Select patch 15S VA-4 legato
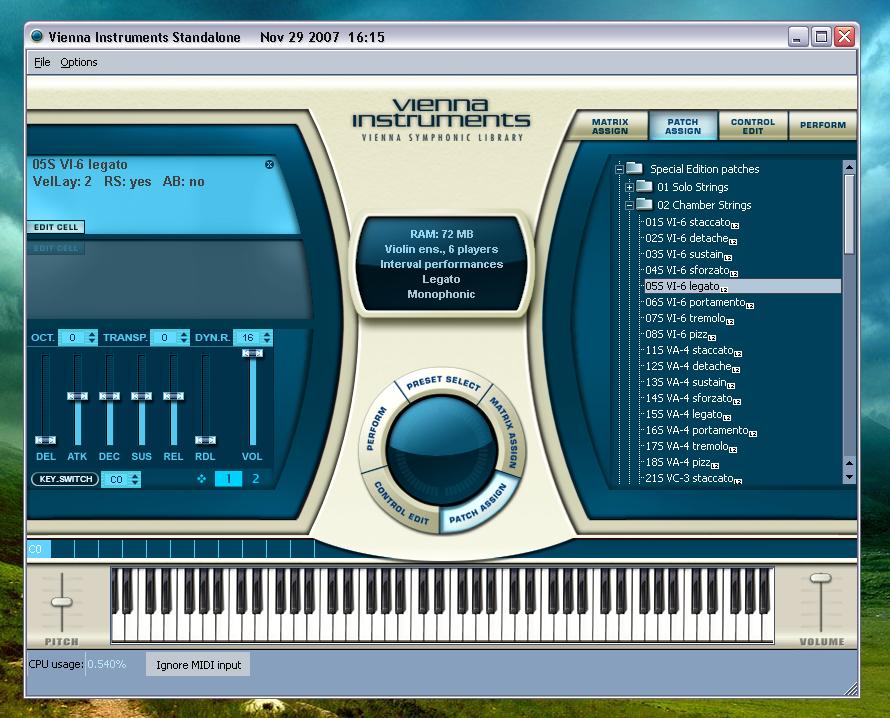The height and width of the screenshot is (718, 890). point(687,414)
